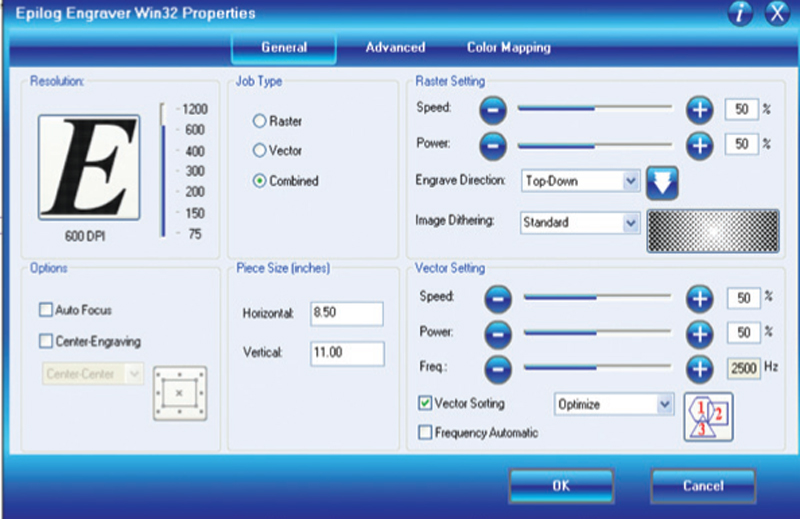800x519 pixels.
Task: Click the Vector Speed percent value box
Action: tap(743, 298)
